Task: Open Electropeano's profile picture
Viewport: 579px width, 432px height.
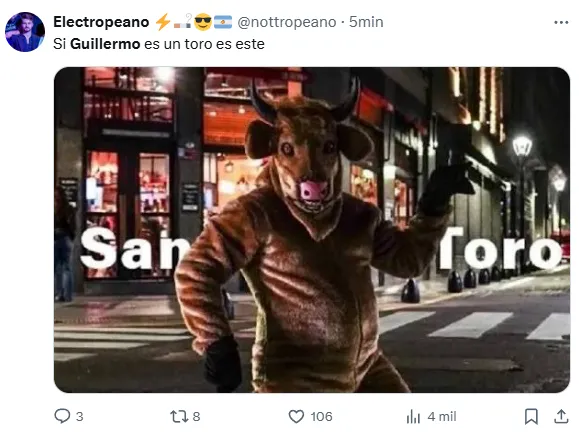Action: point(25,32)
